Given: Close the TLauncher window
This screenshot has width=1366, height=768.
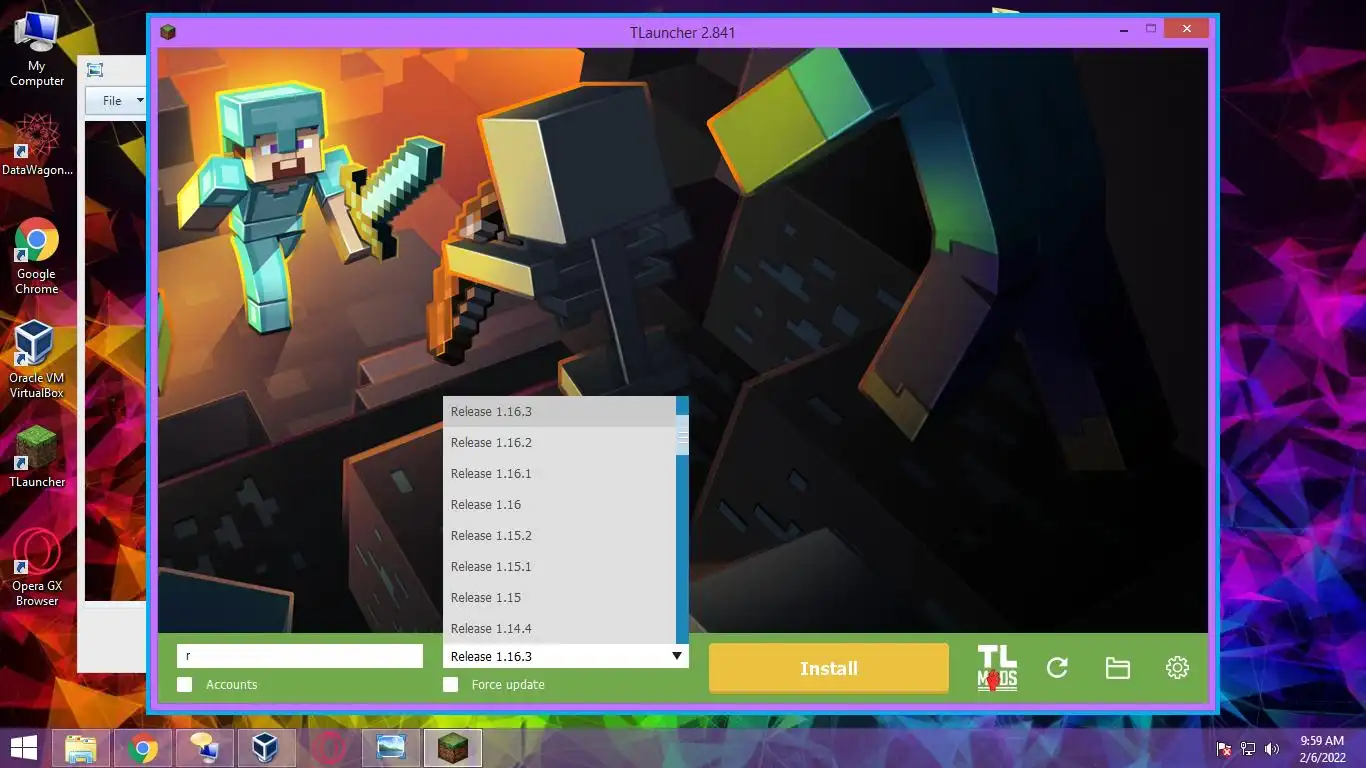Looking at the screenshot, I should tap(1187, 29).
